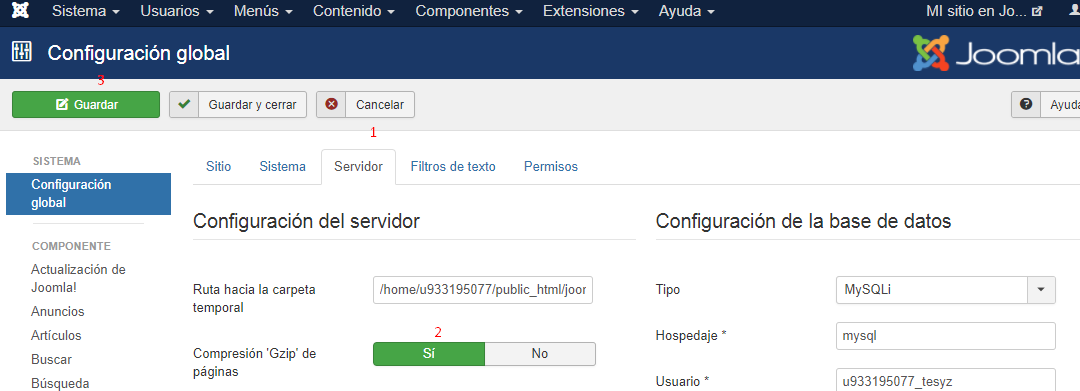Switch to the Sitio tab
Viewport: 1080px width, 391px height.
click(218, 167)
